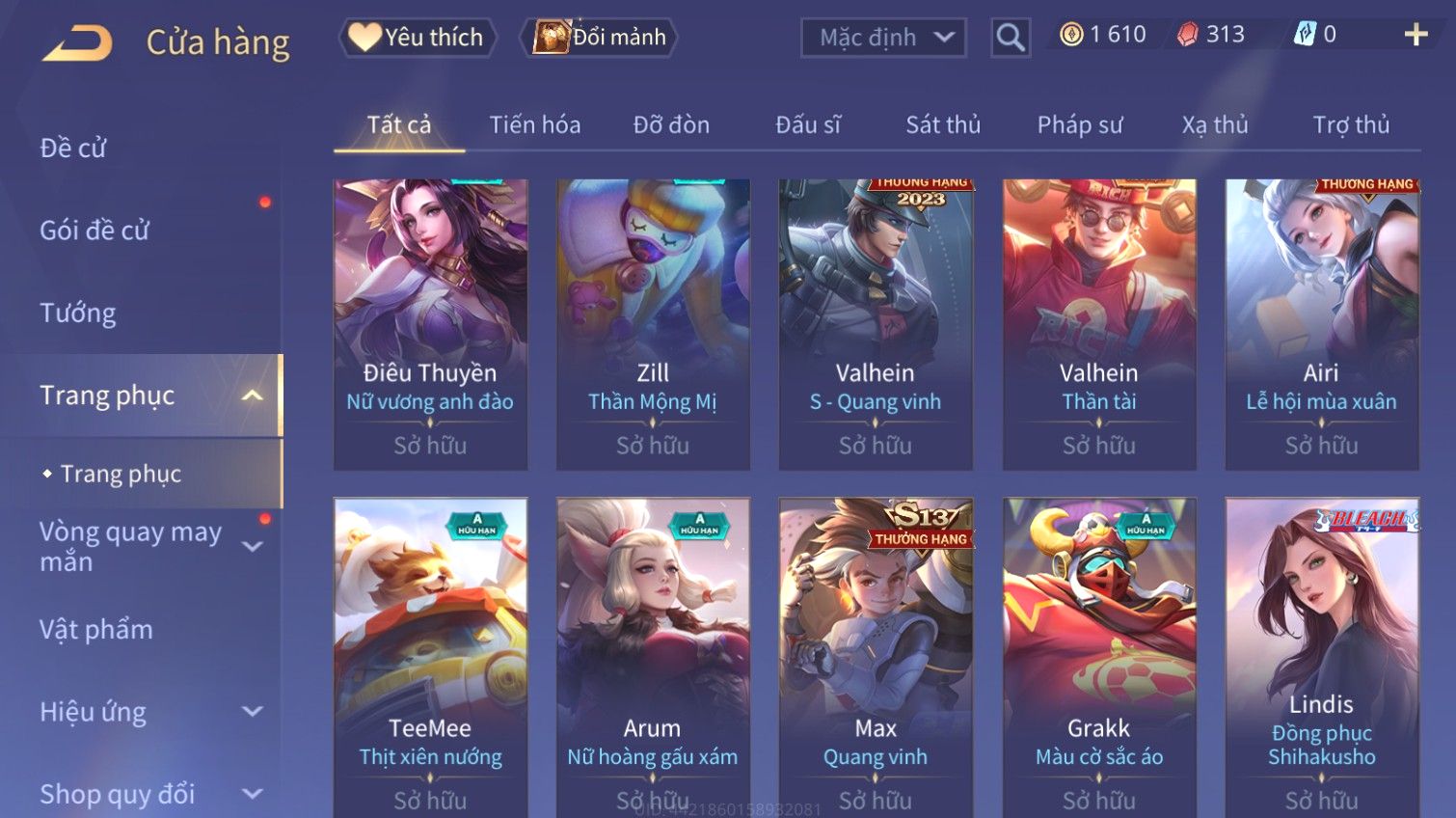Switch to the Sát thủ tab
1456x818 pixels.
943,125
